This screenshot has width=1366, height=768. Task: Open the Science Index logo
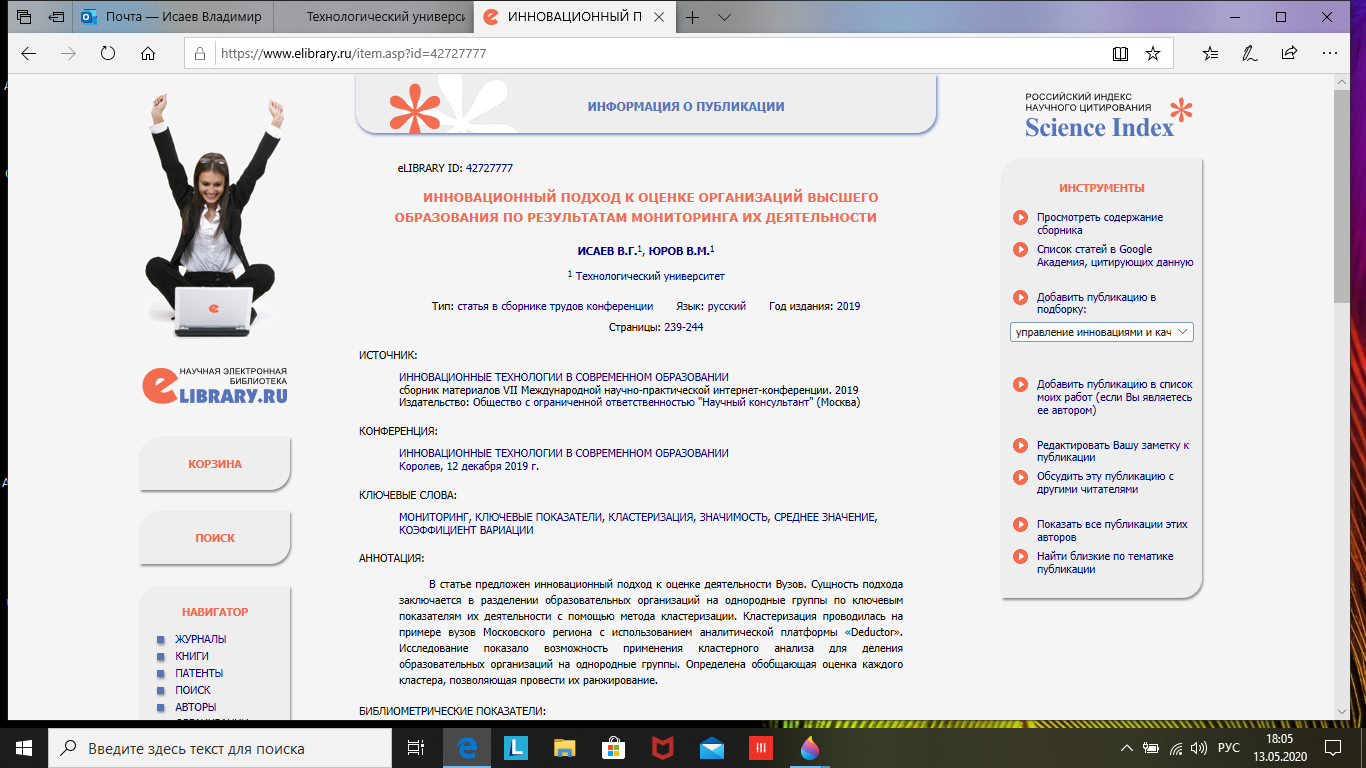point(1108,116)
